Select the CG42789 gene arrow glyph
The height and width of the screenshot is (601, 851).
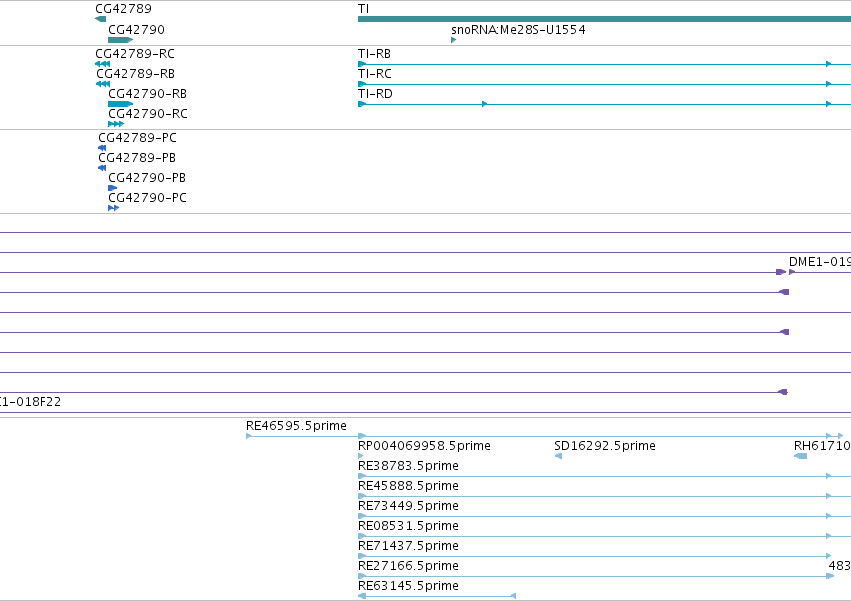100,20
